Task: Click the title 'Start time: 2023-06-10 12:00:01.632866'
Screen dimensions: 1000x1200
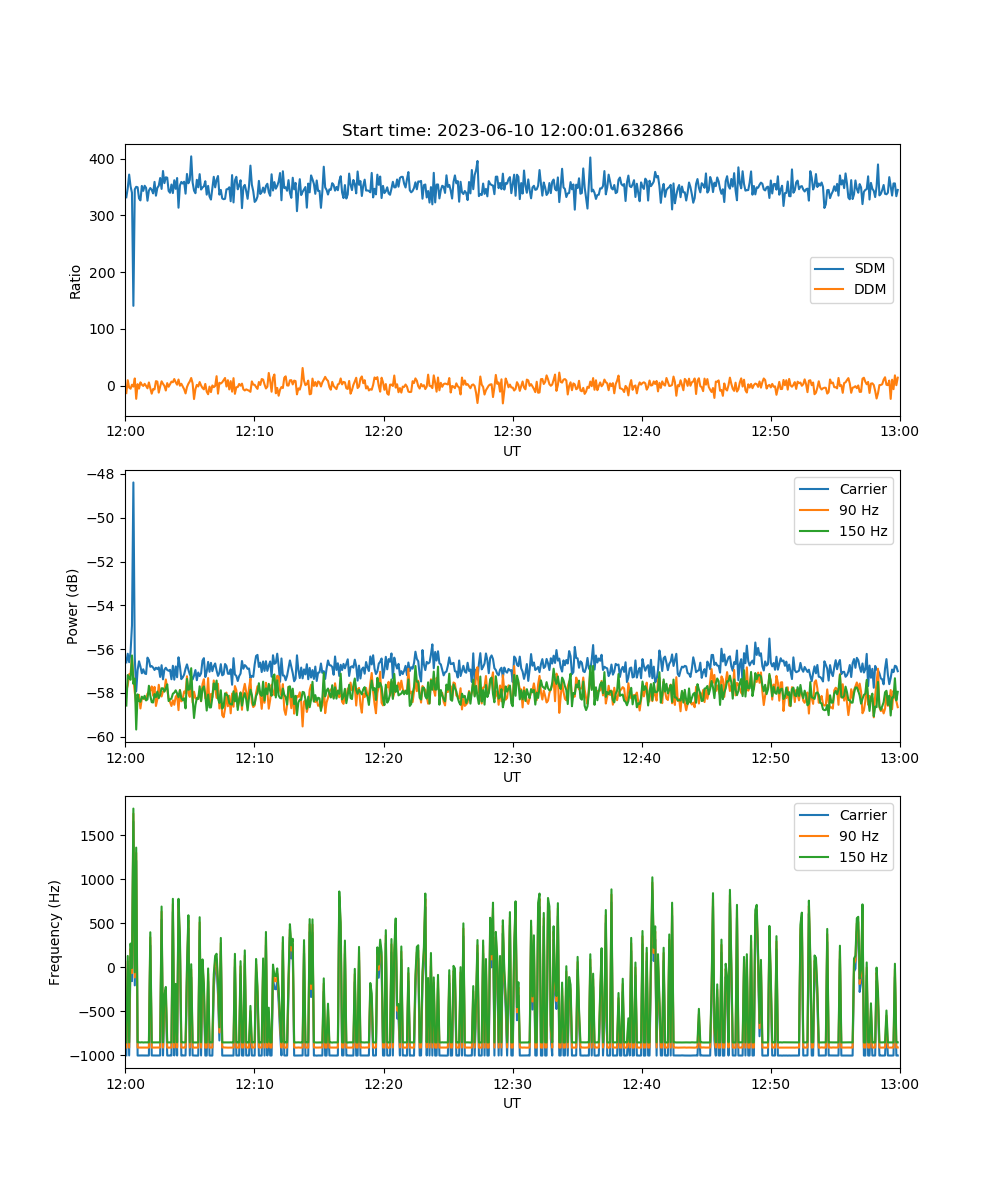Action: (x=512, y=131)
